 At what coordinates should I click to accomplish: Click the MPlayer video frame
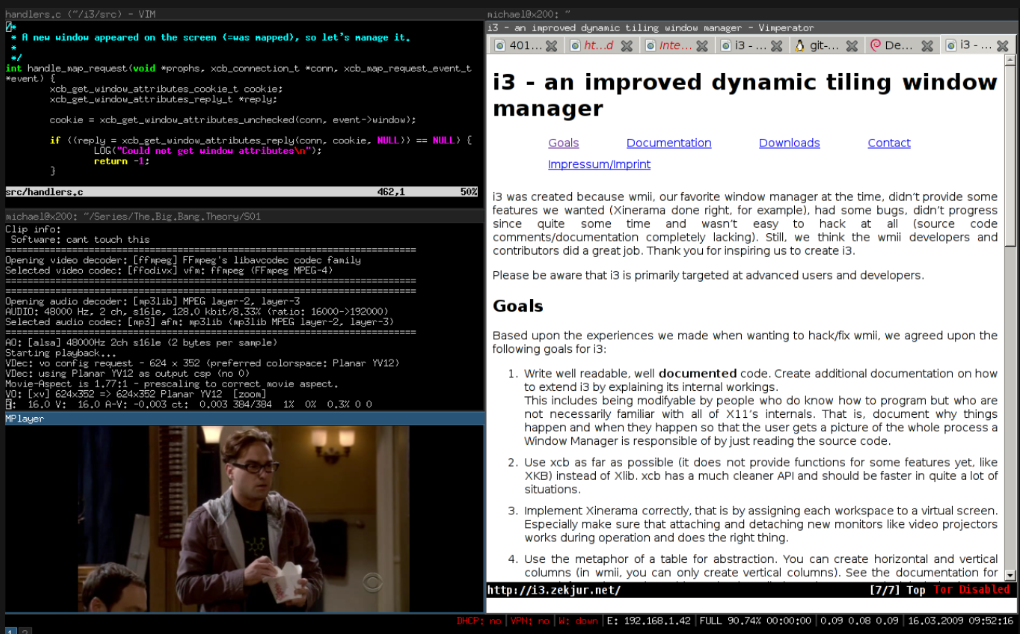(244, 518)
